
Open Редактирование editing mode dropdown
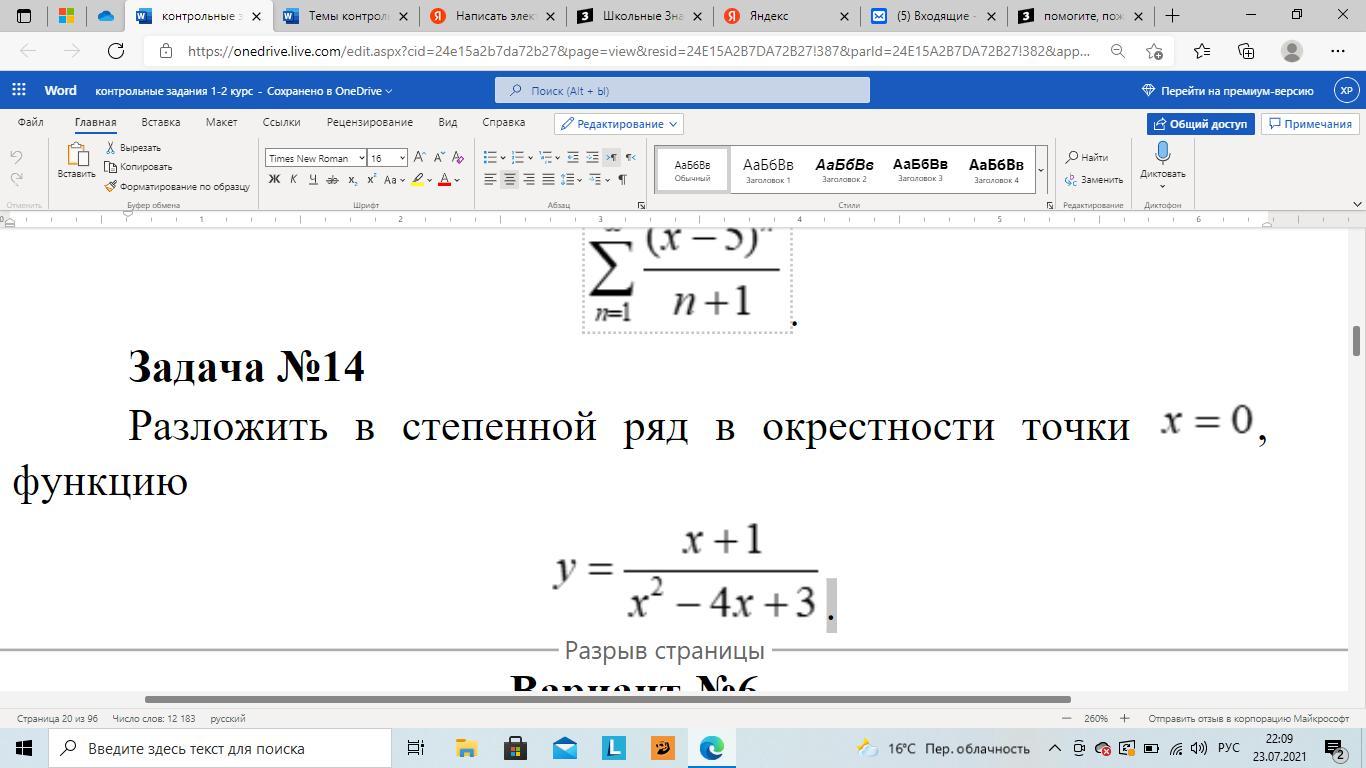[619, 124]
